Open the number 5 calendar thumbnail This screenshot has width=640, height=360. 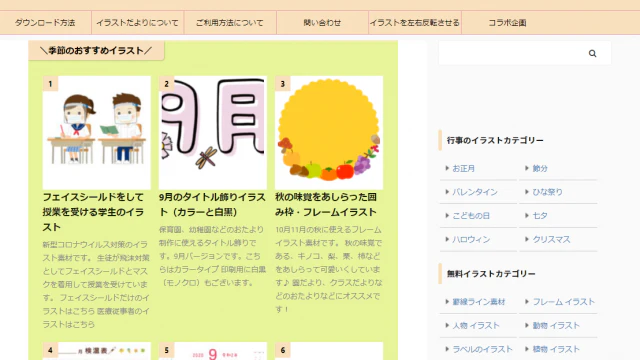213,351
